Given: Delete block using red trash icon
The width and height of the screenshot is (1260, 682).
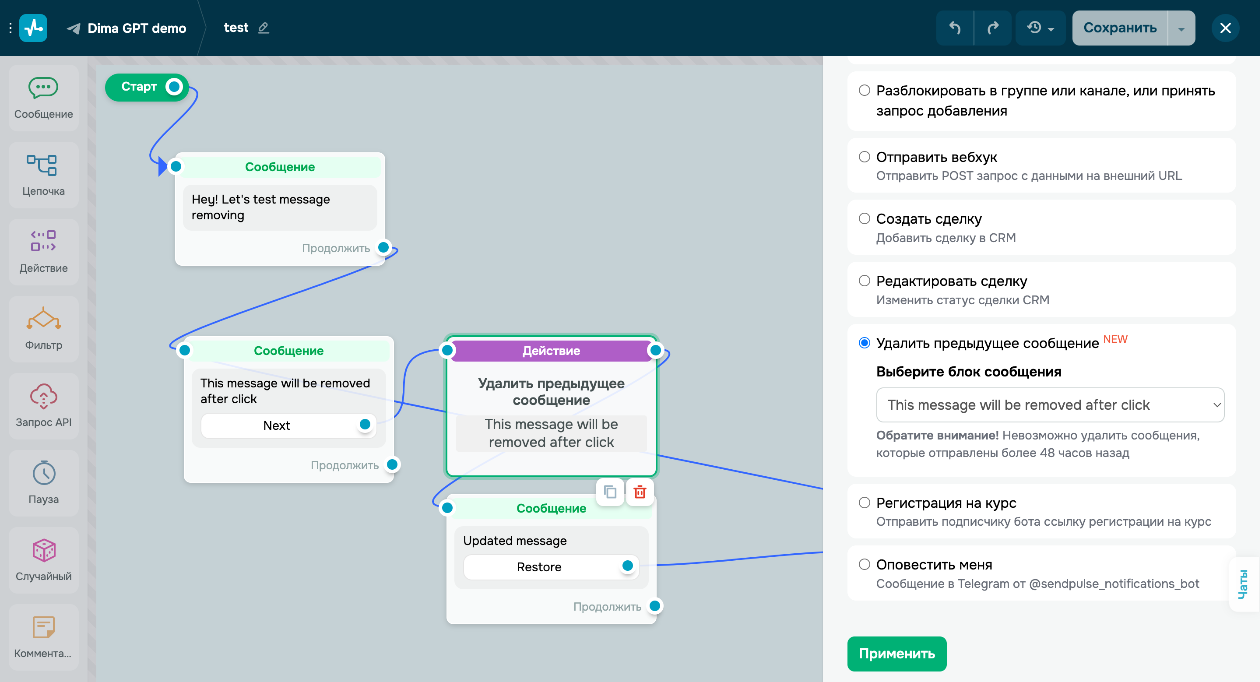Looking at the screenshot, I should (640, 492).
